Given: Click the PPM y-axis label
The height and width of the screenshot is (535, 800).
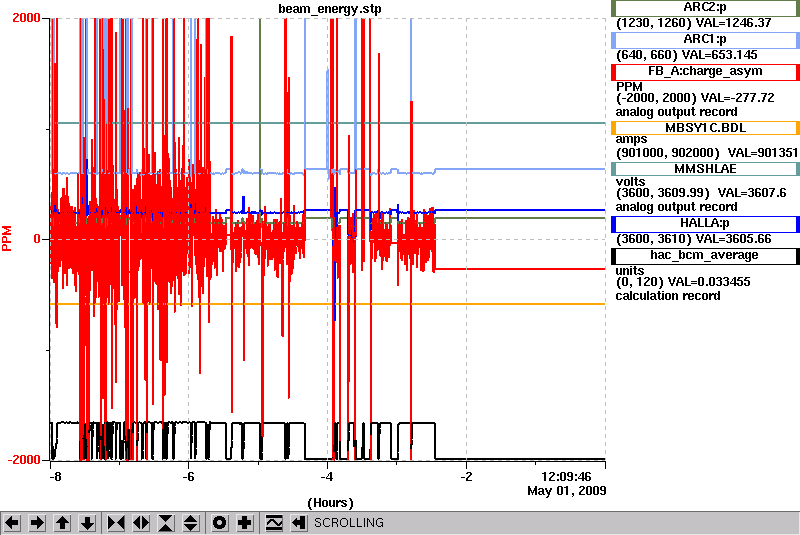Looking at the screenshot, I should pos(7,239).
